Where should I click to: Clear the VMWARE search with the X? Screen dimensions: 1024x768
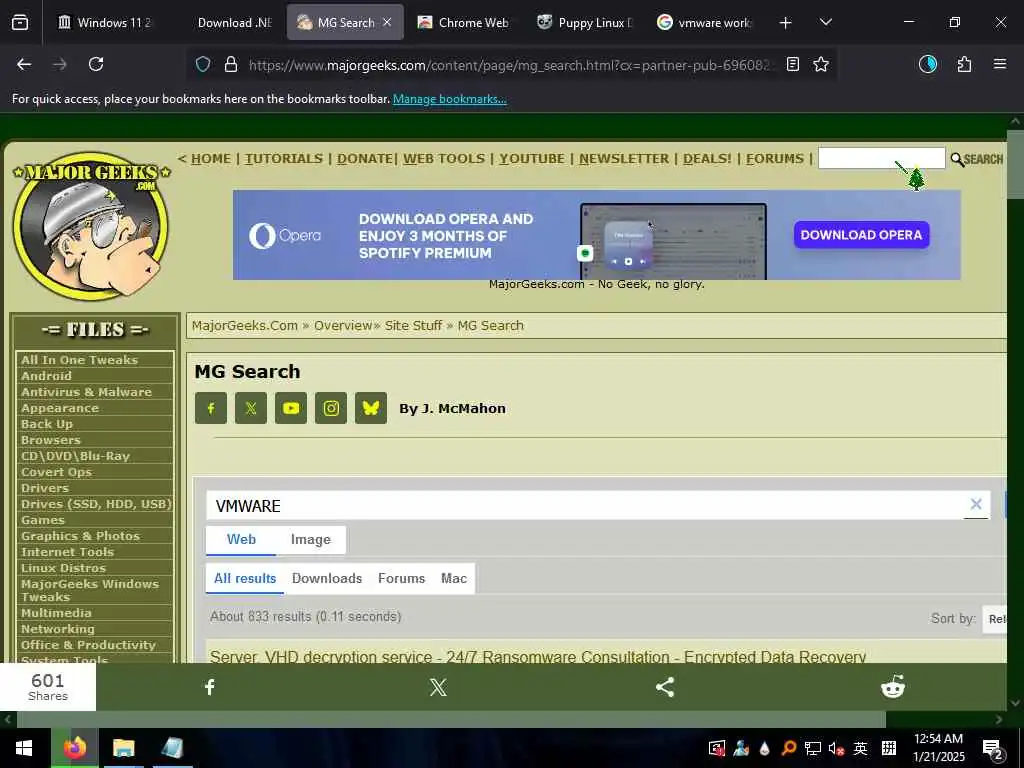(x=976, y=504)
